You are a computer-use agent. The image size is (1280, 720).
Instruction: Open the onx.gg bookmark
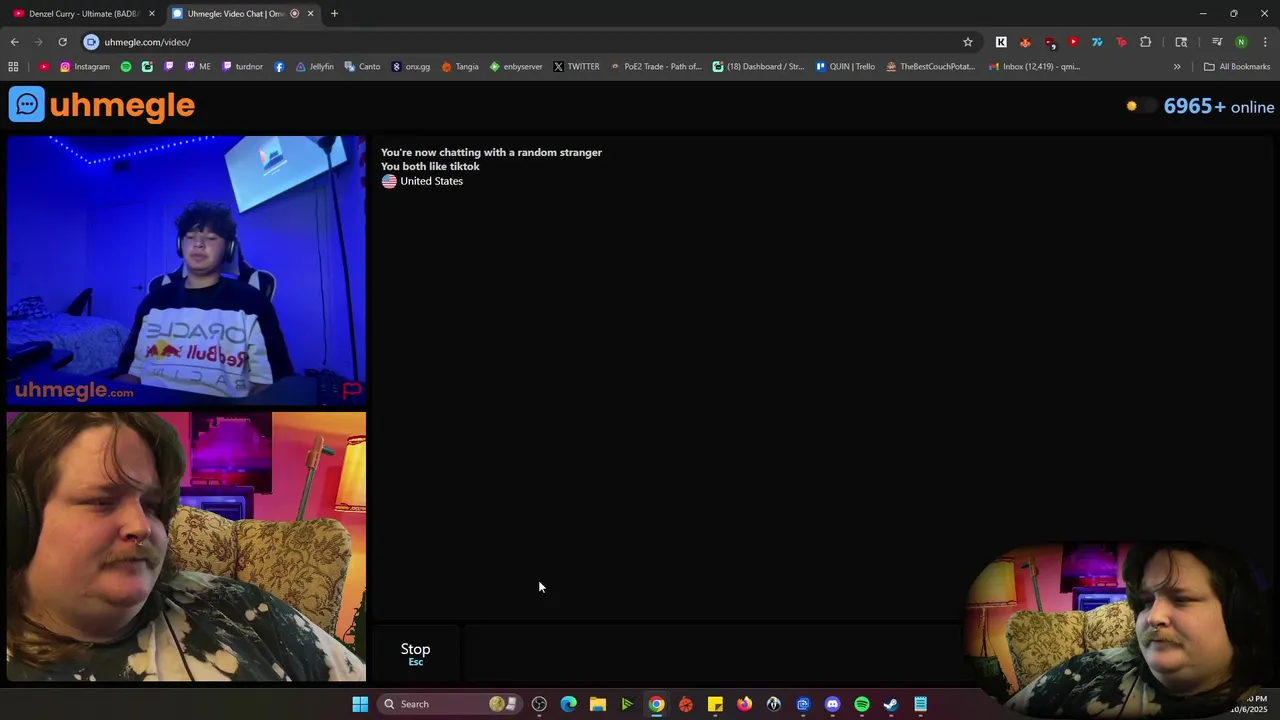411,67
